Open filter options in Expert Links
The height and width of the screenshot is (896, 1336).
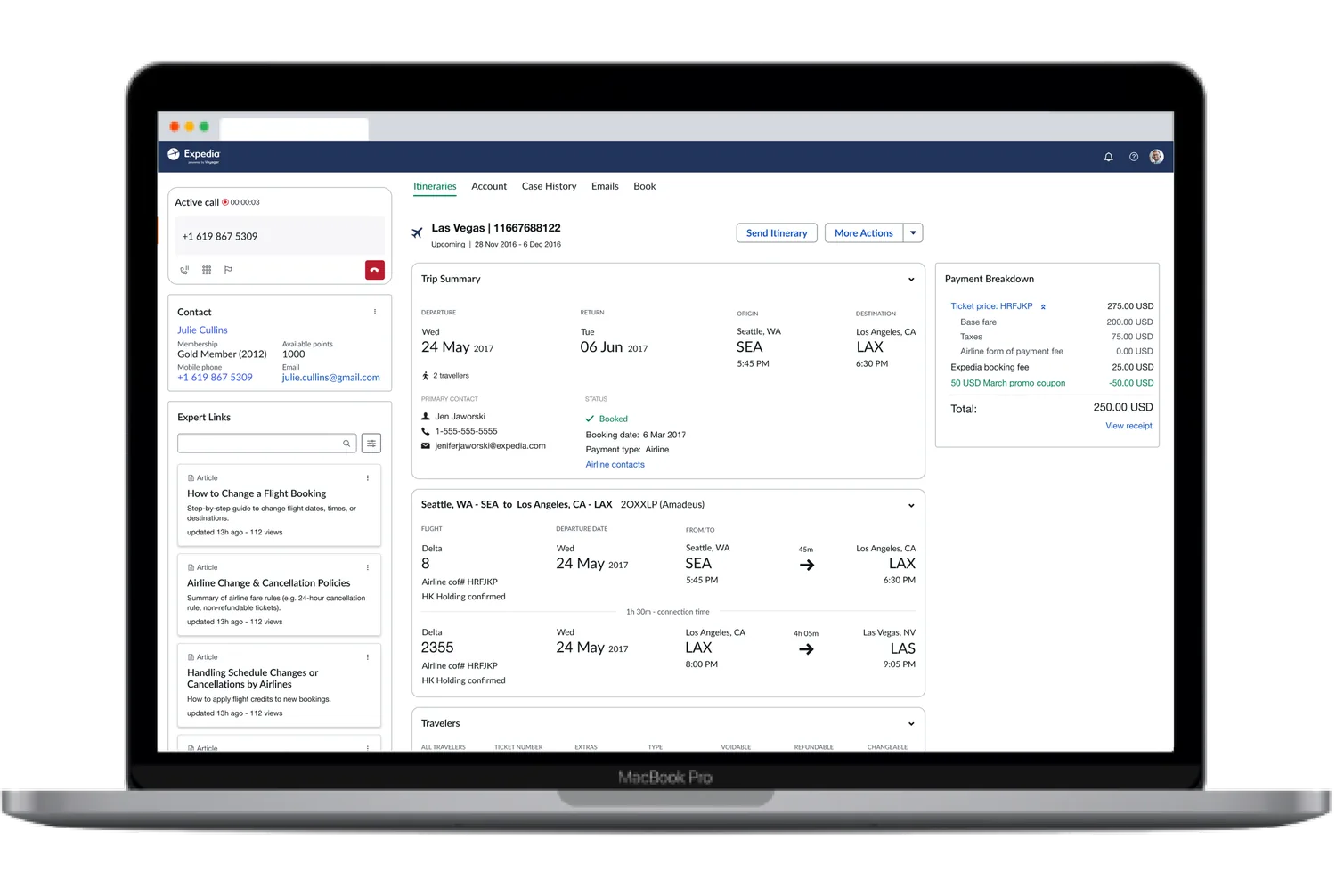click(x=371, y=444)
